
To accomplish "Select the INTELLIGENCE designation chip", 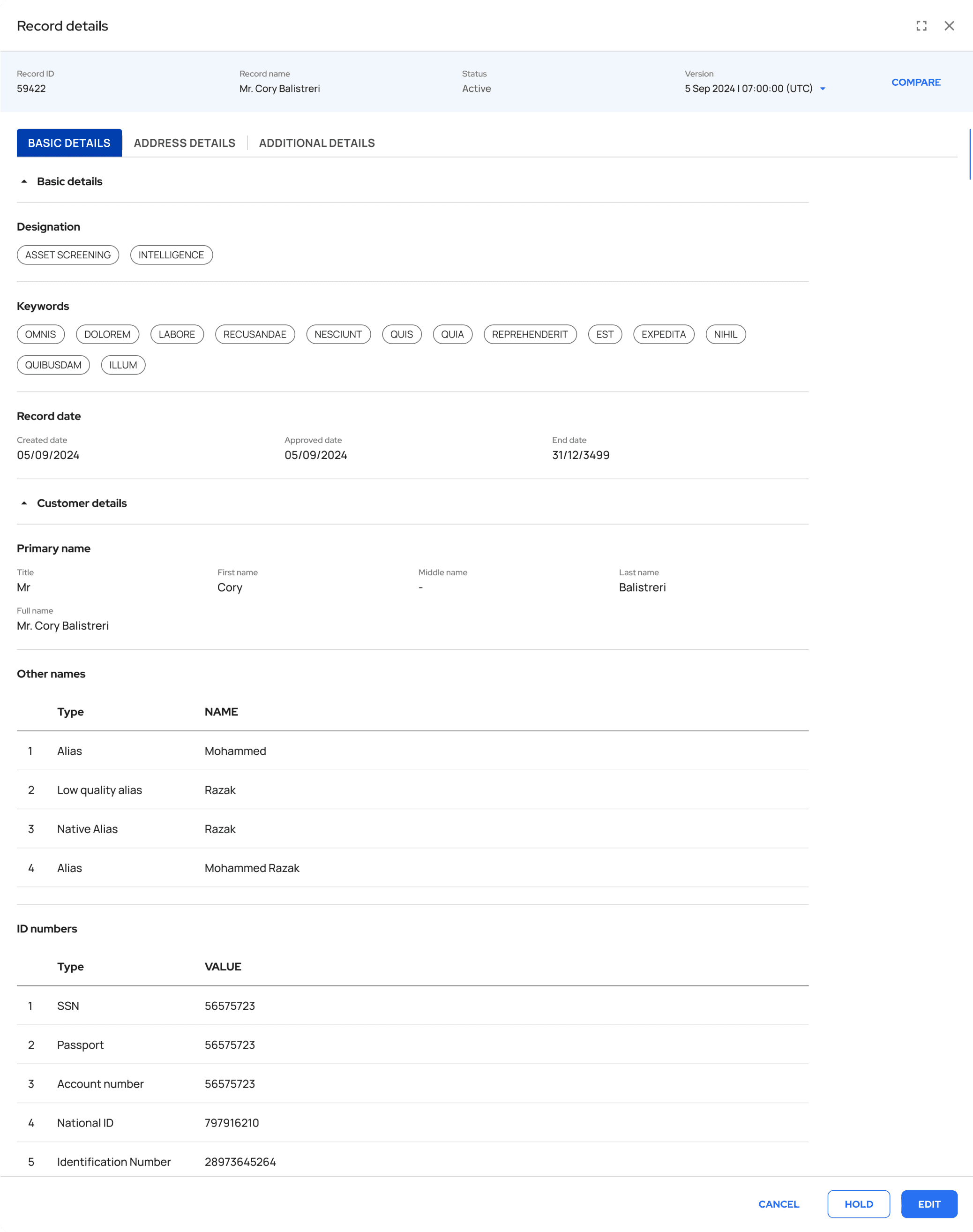I will click(x=172, y=255).
